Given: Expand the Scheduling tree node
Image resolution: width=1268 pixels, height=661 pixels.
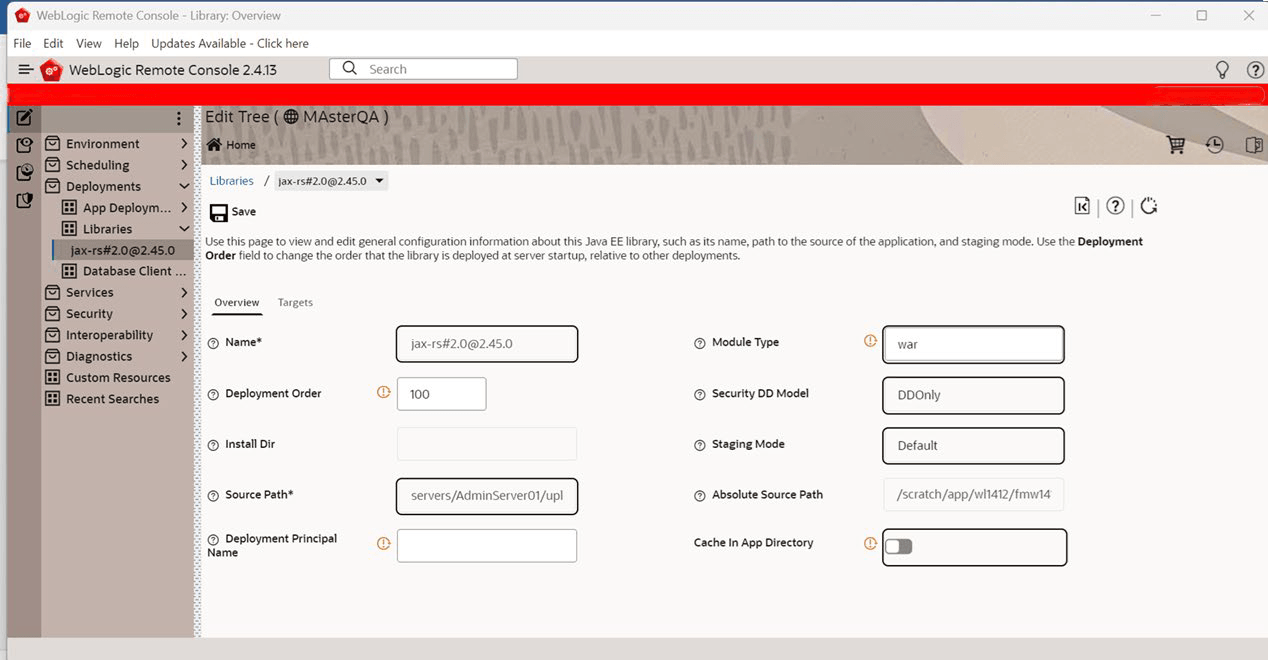Looking at the screenshot, I should pyautogui.click(x=184, y=165).
